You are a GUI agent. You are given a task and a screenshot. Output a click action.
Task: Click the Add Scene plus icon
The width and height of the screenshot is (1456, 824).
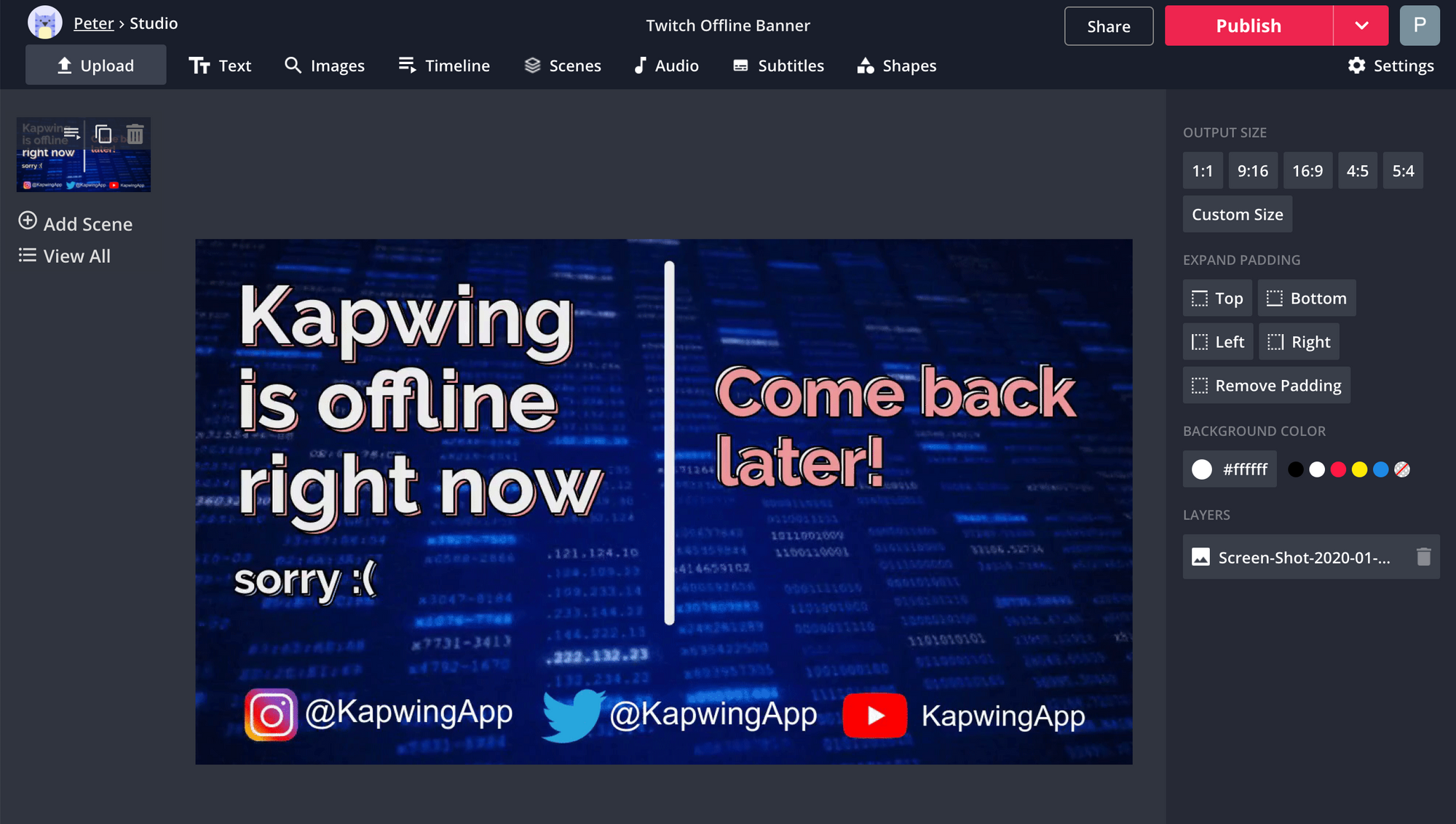click(28, 221)
